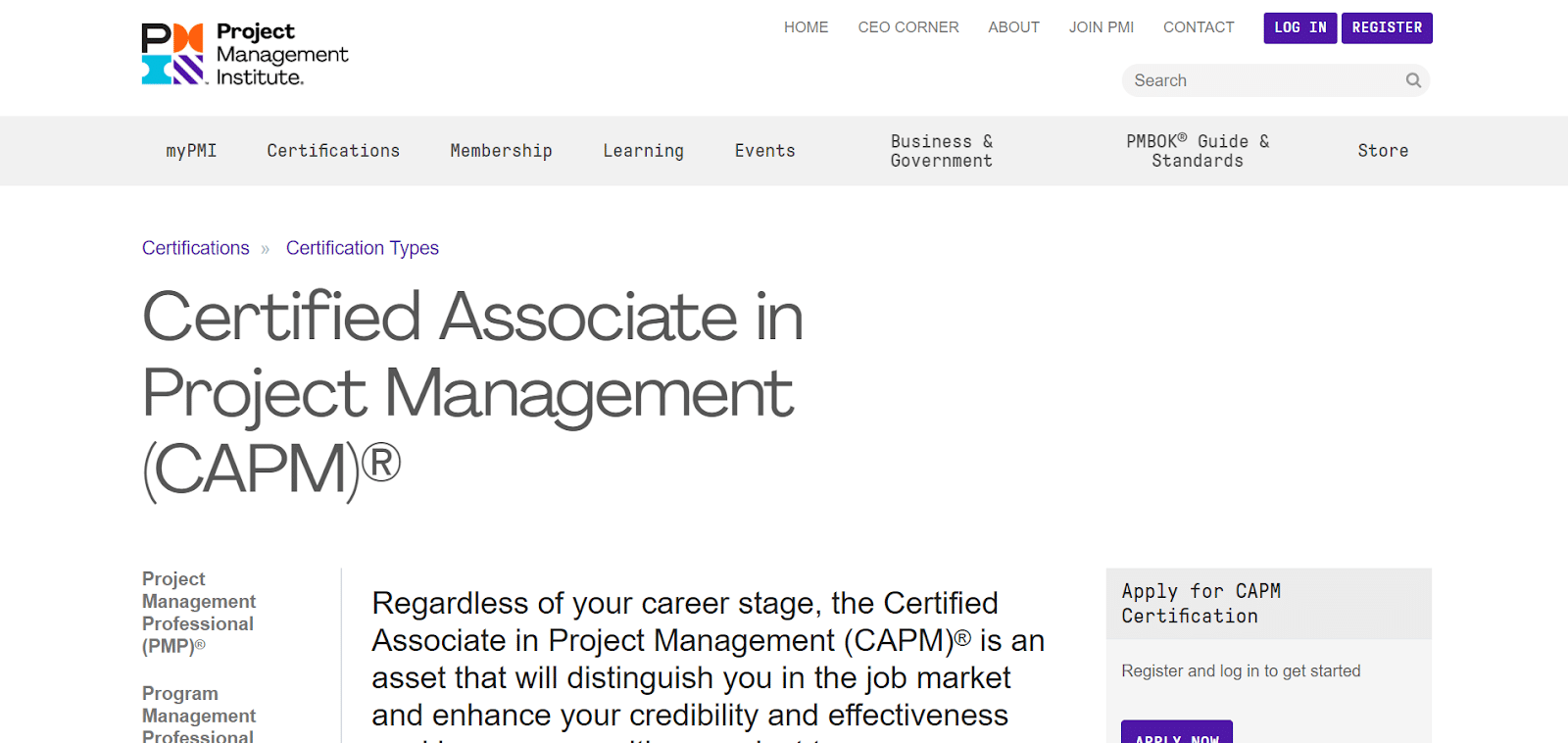This screenshot has width=1568, height=743.
Task: Open the Certifications menu
Action: coord(333,151)
